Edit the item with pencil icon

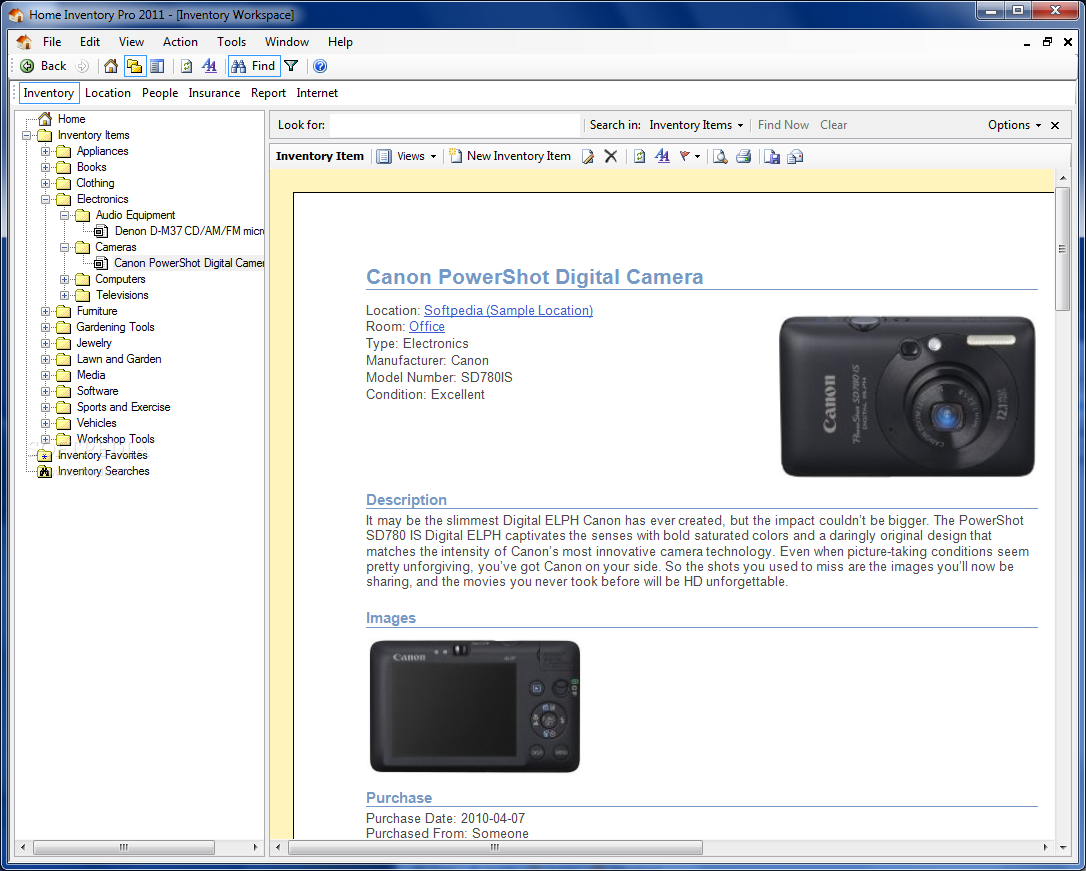(x=588, y=156)
